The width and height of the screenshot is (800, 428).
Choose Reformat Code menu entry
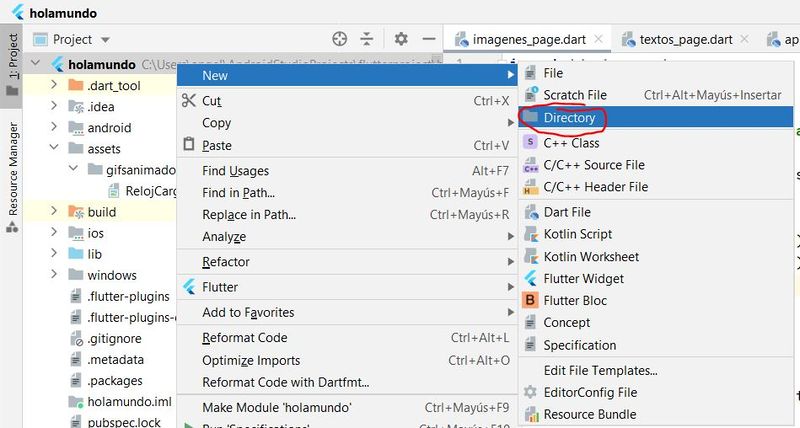(347, 338)
